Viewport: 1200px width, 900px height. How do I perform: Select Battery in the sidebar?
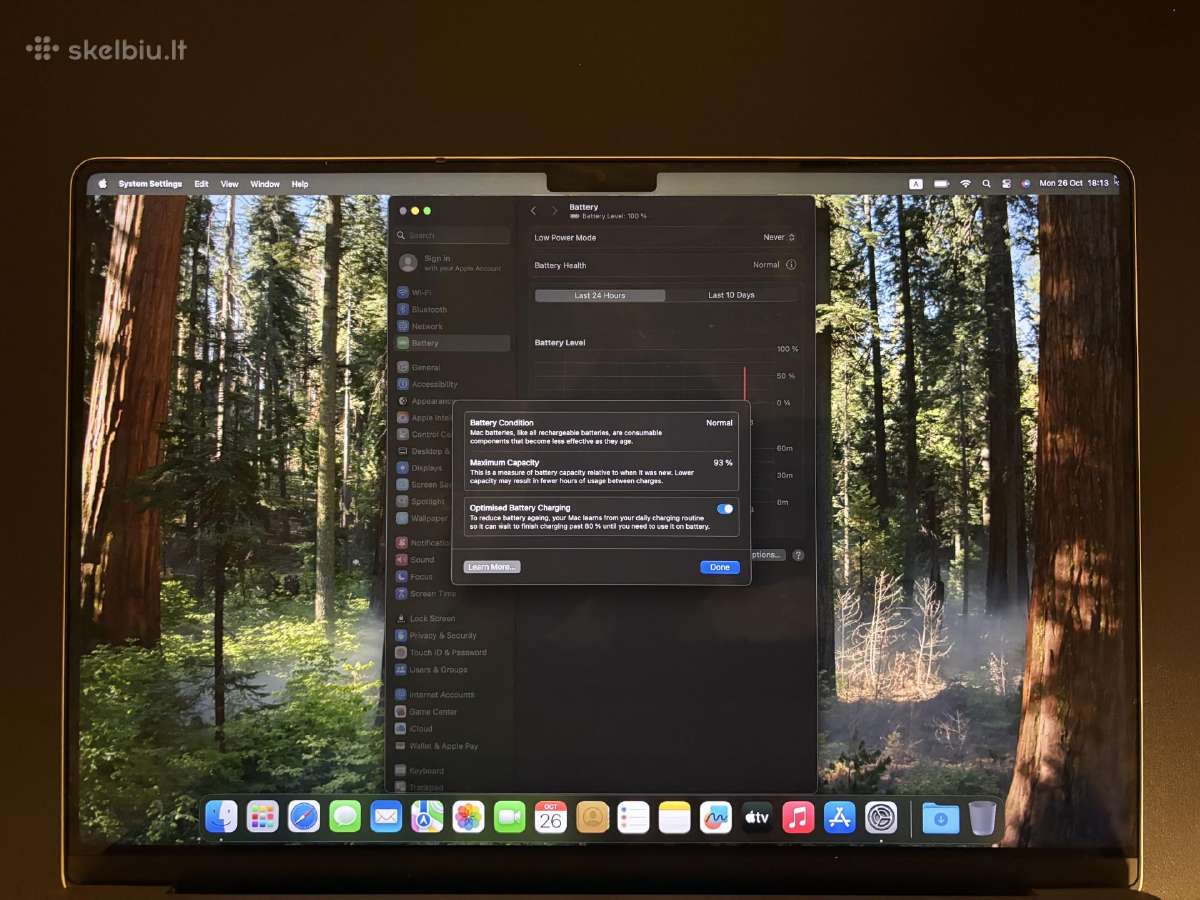click(x=452, y=343)
